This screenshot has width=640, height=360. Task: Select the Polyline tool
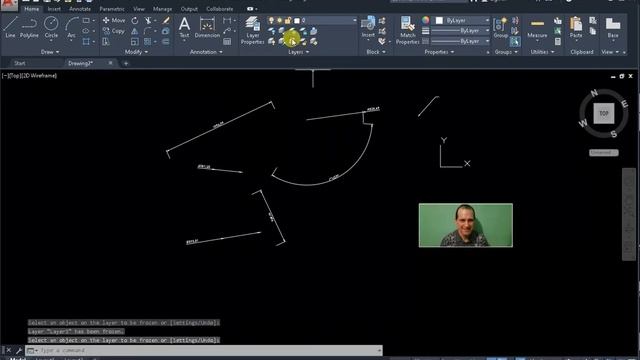click(x=29, y=28)
